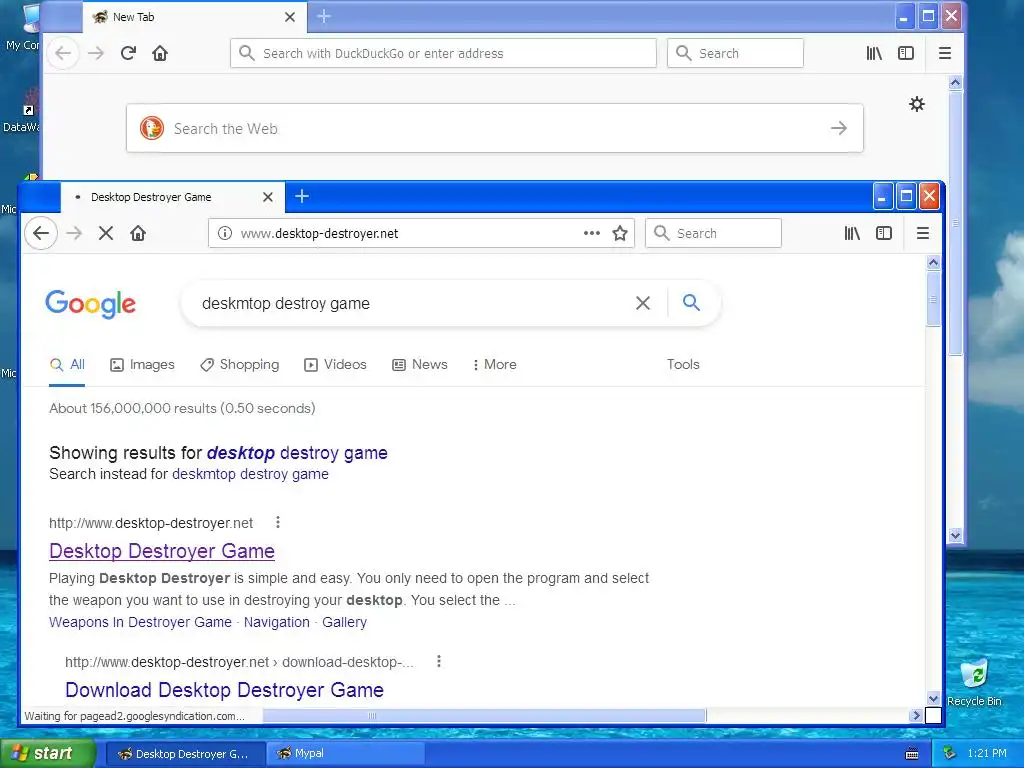Reload page in the New Tab window
This screenshot has height=768, width=1024.
click(128, 53)
